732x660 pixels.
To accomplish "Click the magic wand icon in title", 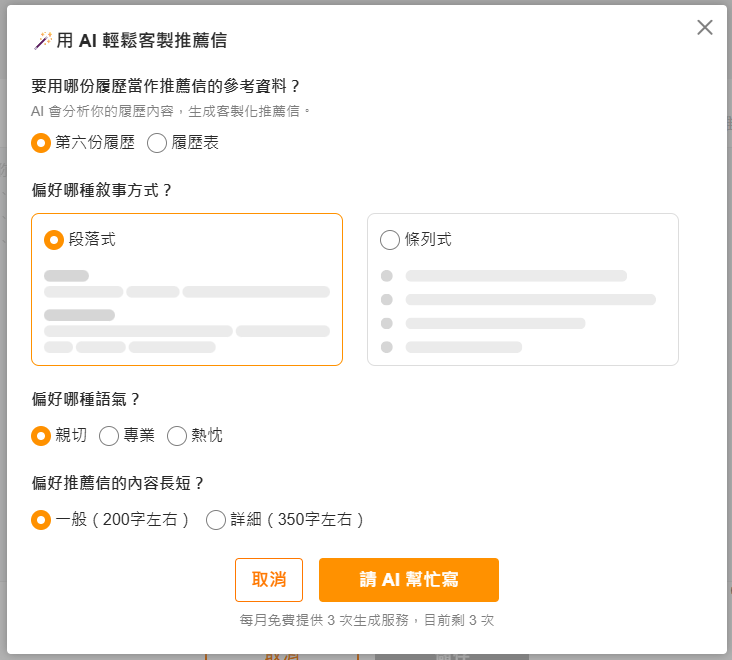I will 43,41.
